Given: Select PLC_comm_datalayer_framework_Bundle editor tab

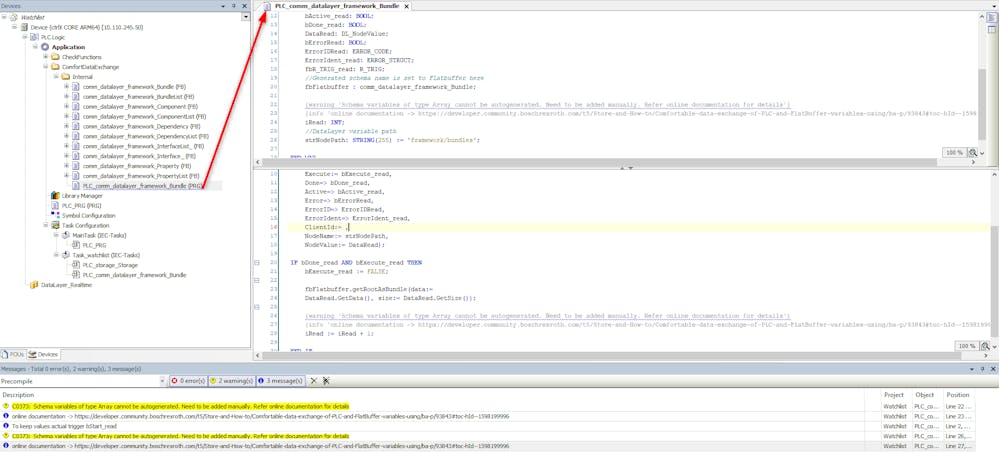Looking at the screenshot, I should point(336,6).
